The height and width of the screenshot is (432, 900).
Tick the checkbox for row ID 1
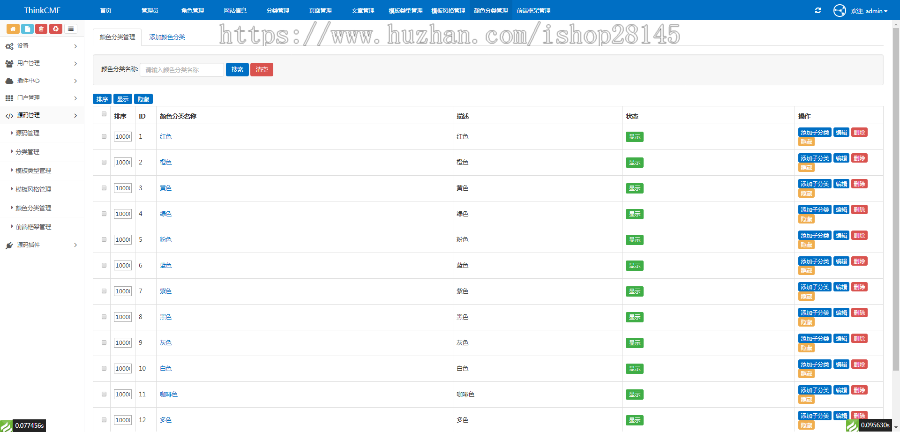pos(104,137)
